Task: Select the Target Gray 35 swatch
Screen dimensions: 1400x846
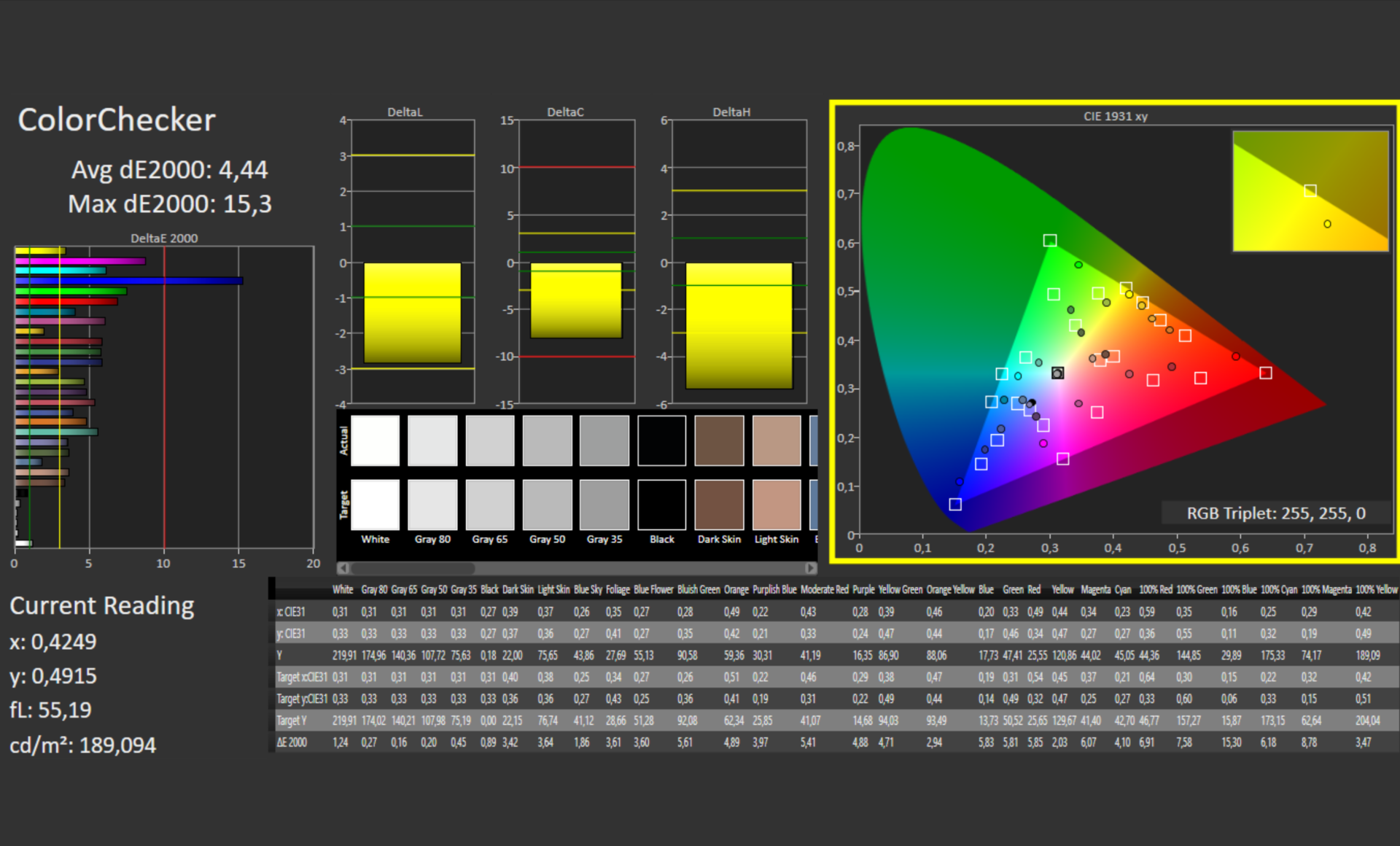Action: (604, 505)
